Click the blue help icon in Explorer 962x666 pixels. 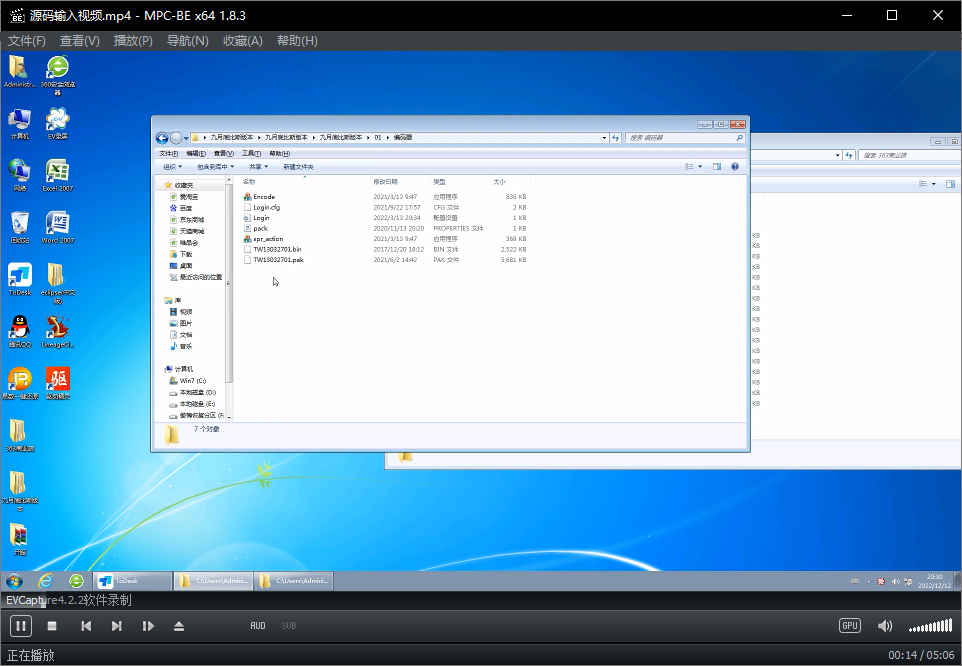(735, 167)
